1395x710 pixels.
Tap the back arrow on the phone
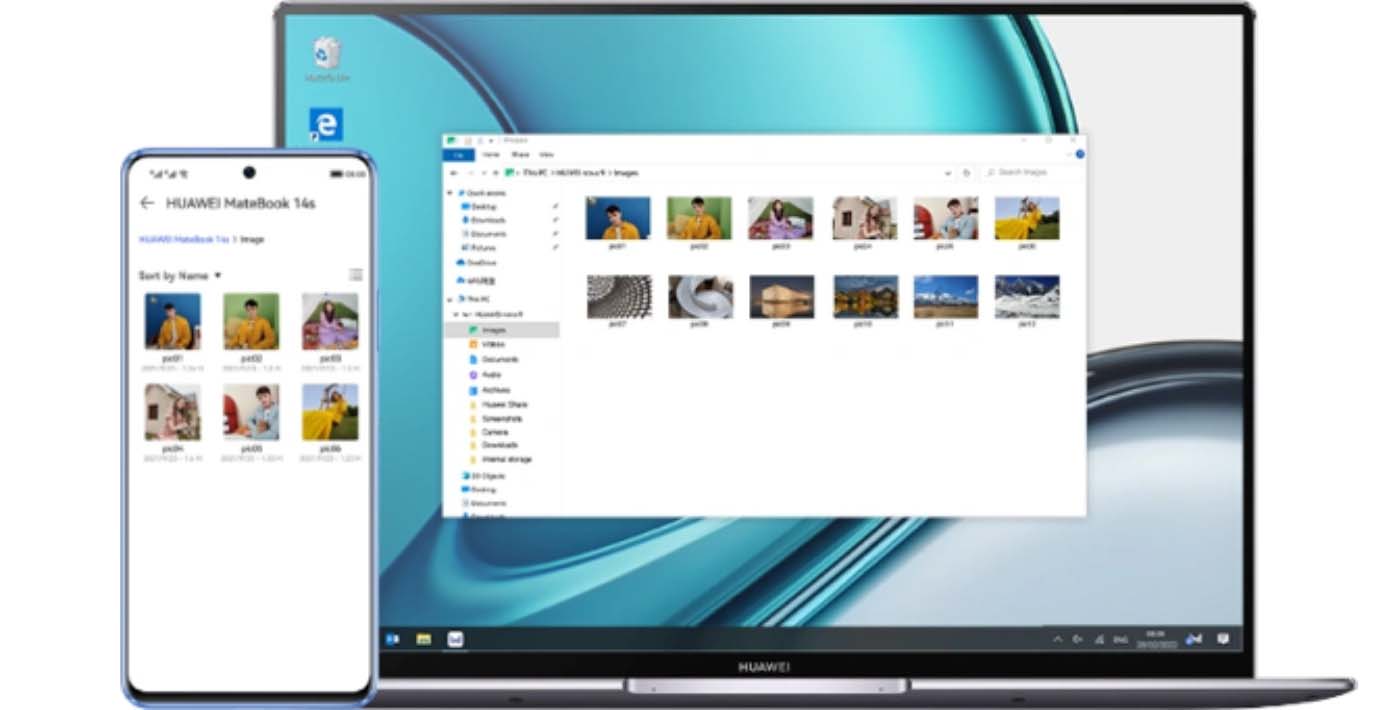[147, 203]
